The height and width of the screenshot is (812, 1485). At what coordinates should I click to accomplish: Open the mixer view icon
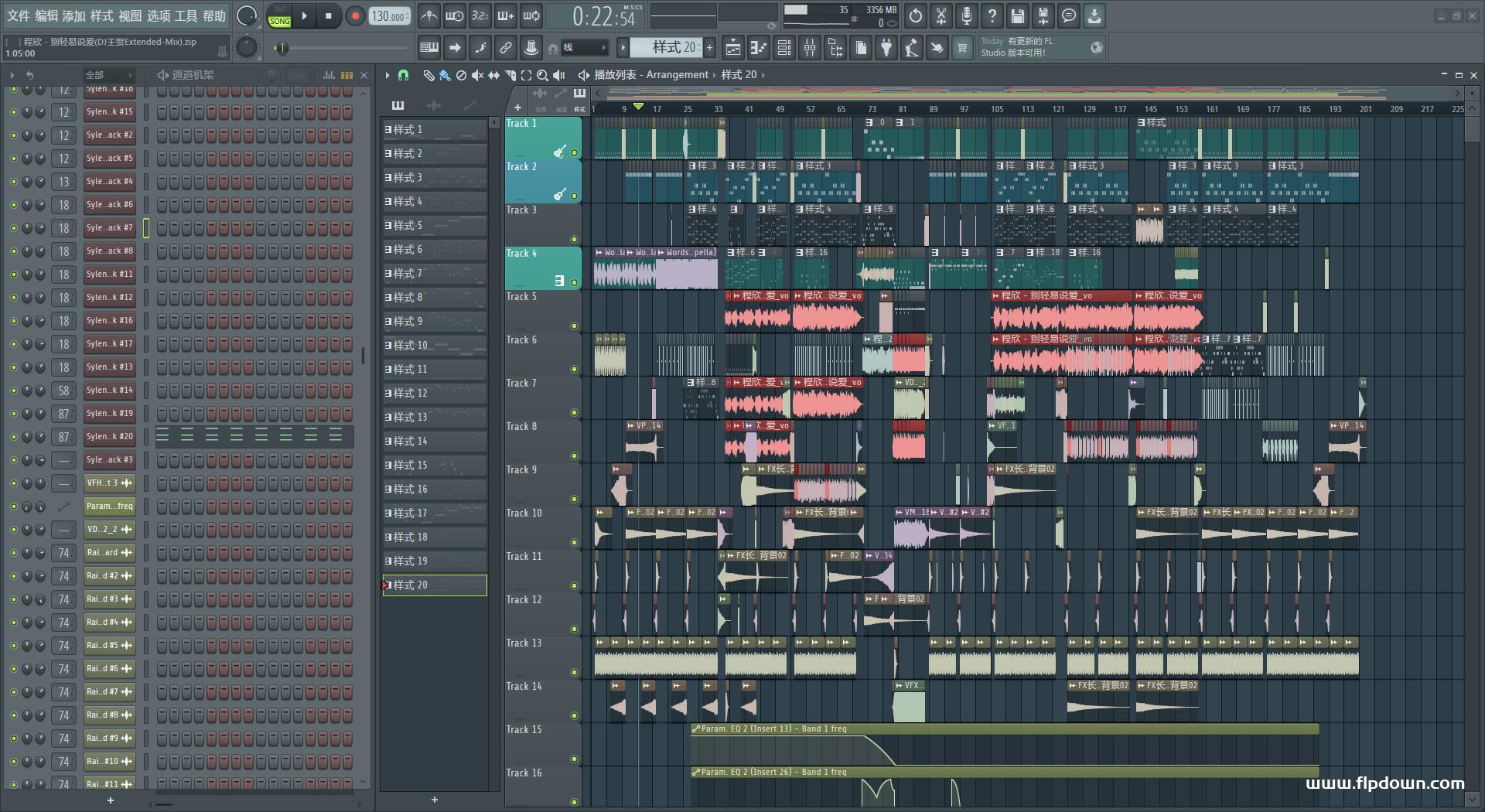tap(810, 48)
